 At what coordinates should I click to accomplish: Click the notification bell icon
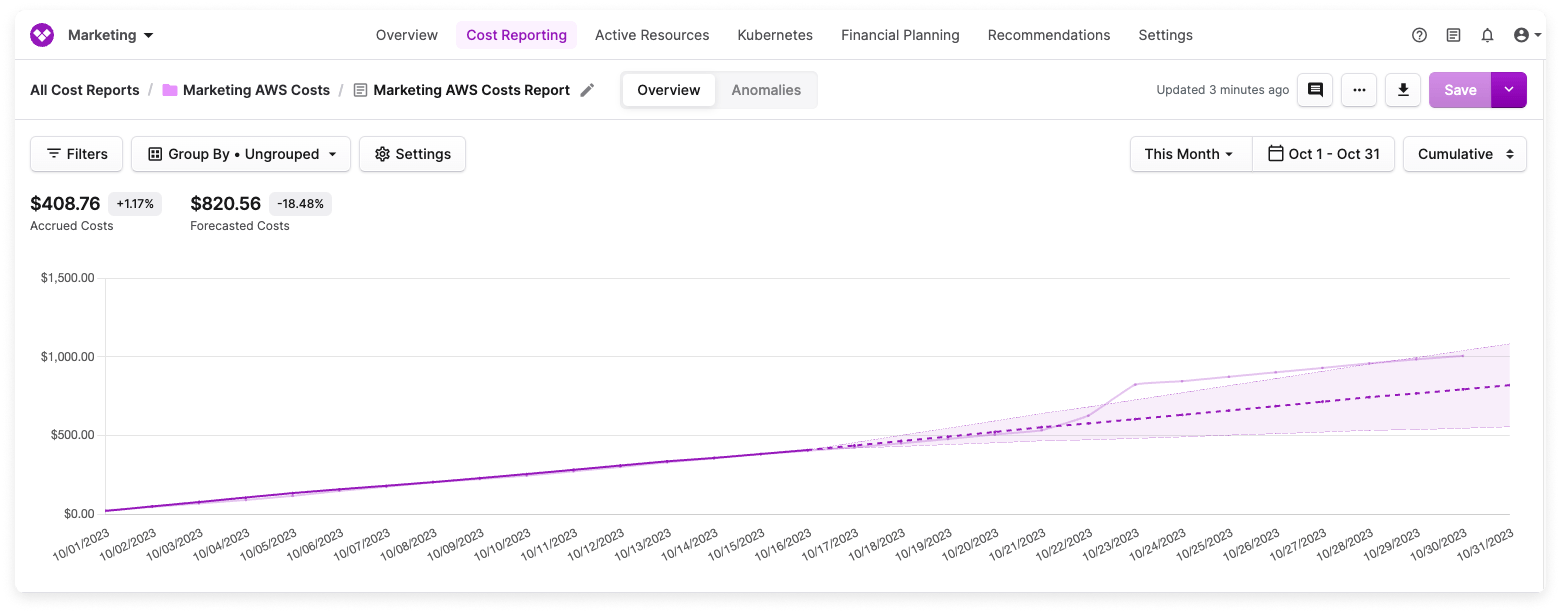[x=1487, y=35]
